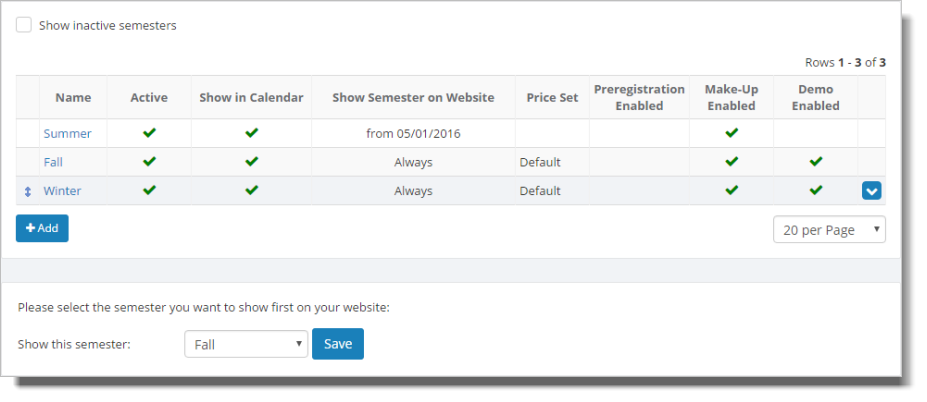Open the Winter semester link

pos(62,191)
